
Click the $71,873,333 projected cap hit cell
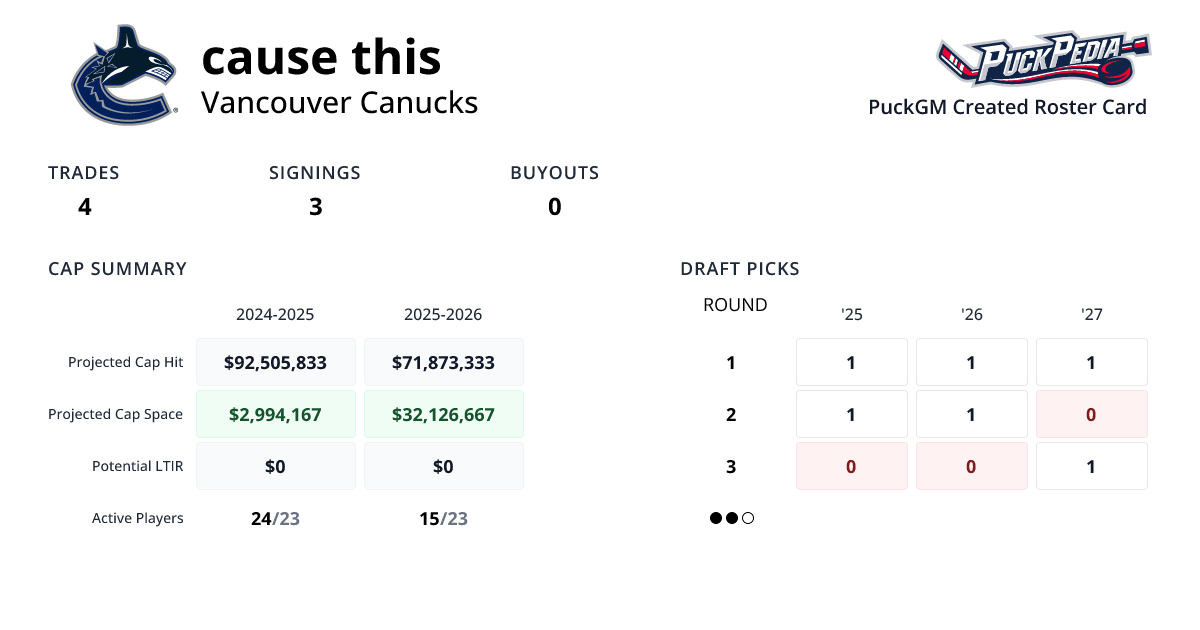coord(443,362)
